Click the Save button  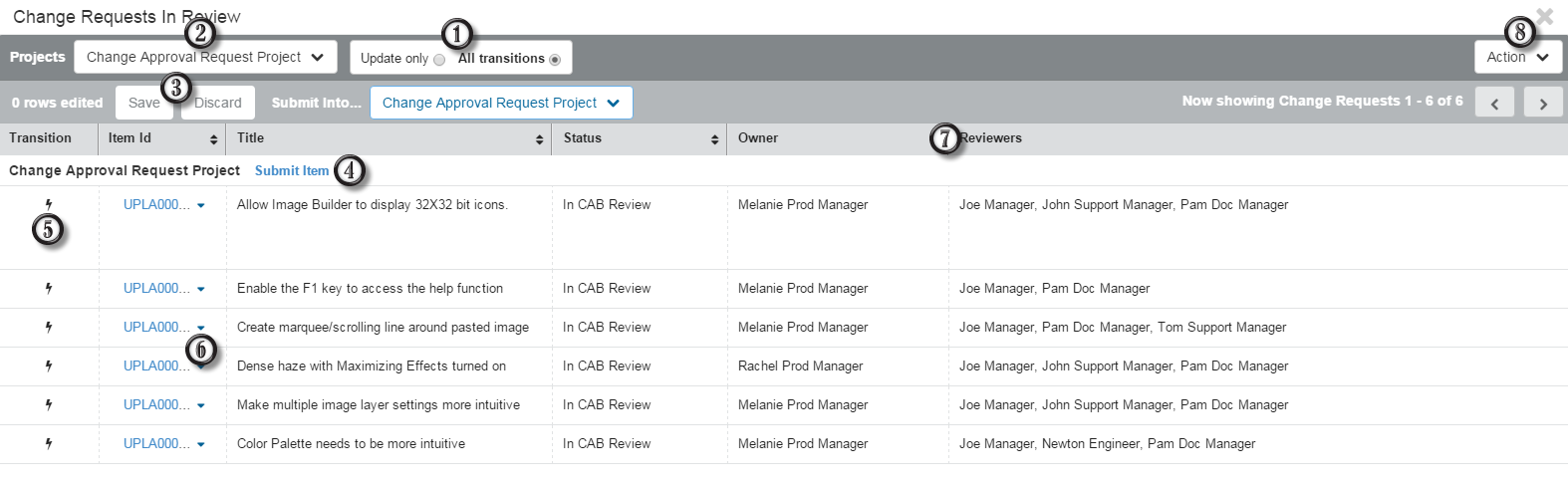click(144, 103)
